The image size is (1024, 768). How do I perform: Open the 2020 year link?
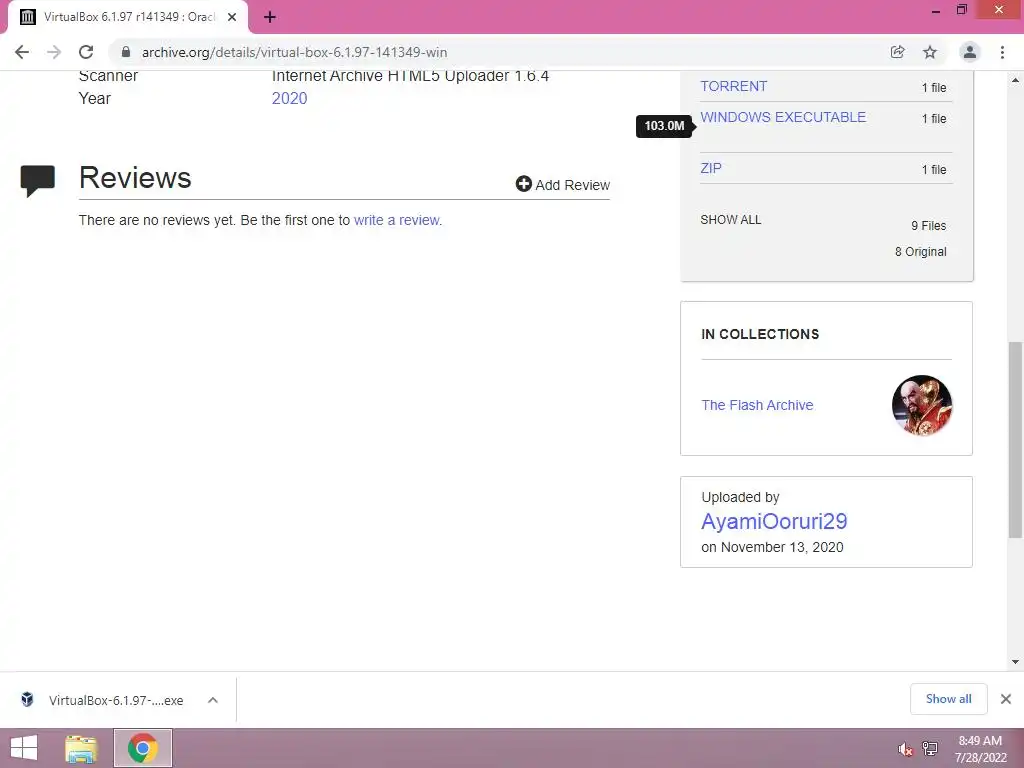coord(289,99)
